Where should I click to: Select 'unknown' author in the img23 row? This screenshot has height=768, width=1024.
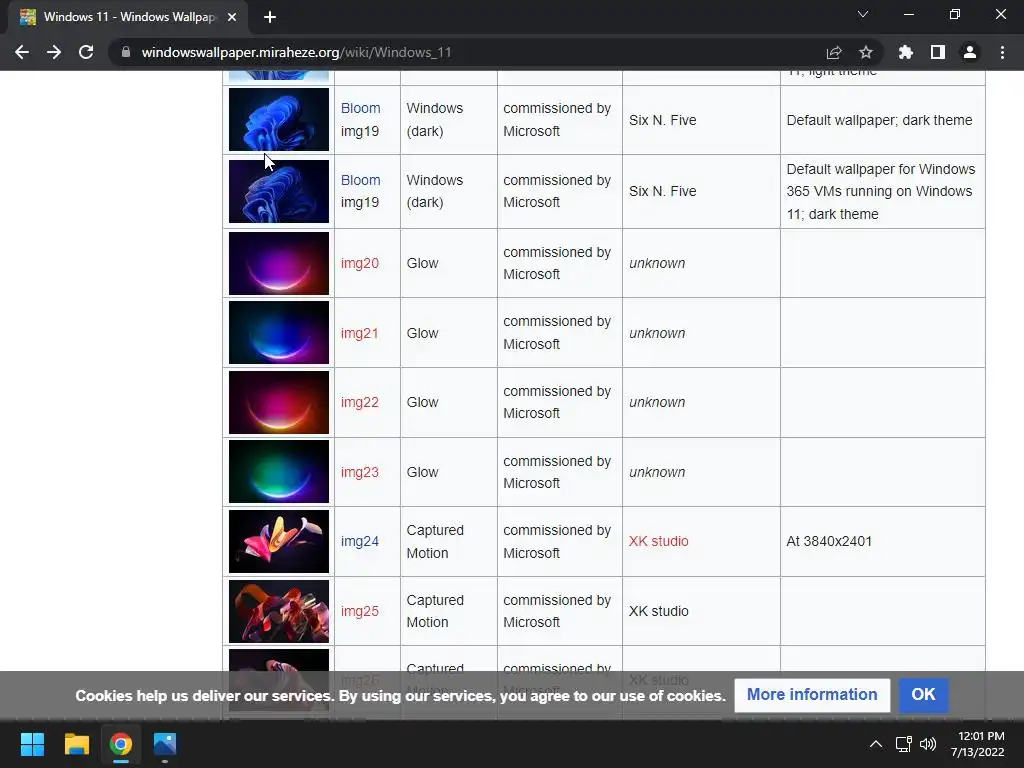657,472
